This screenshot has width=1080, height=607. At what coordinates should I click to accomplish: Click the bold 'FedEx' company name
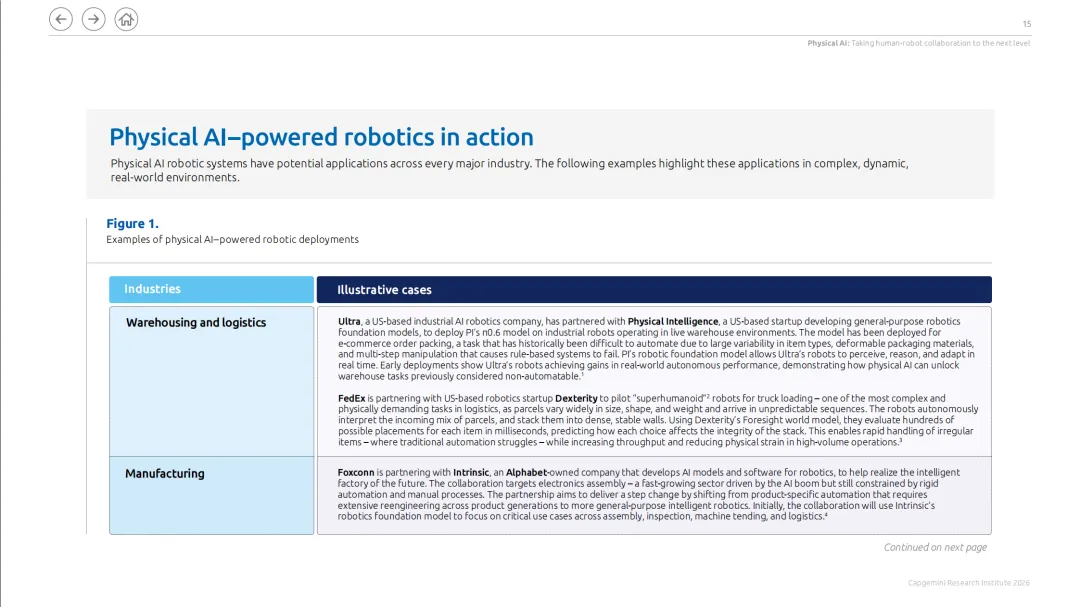(351, 398)
